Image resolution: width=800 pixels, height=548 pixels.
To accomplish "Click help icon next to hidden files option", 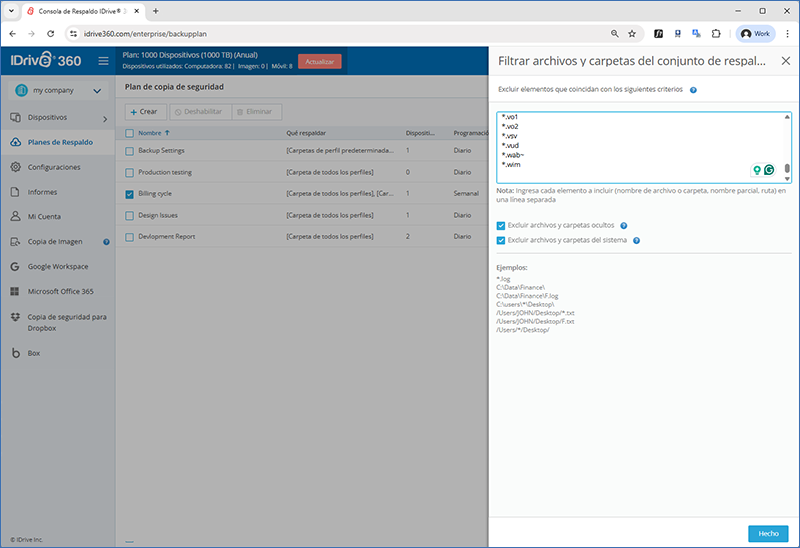I will (624, 226).
